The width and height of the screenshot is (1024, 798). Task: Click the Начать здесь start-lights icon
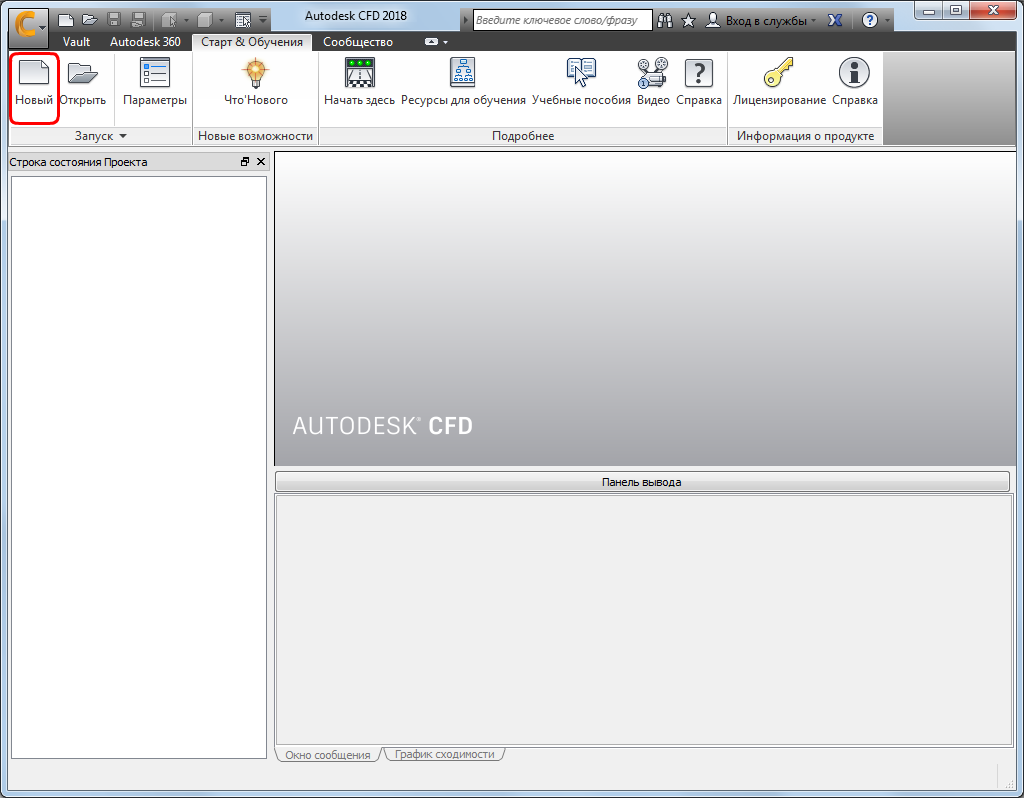click(x=359, y=72)
